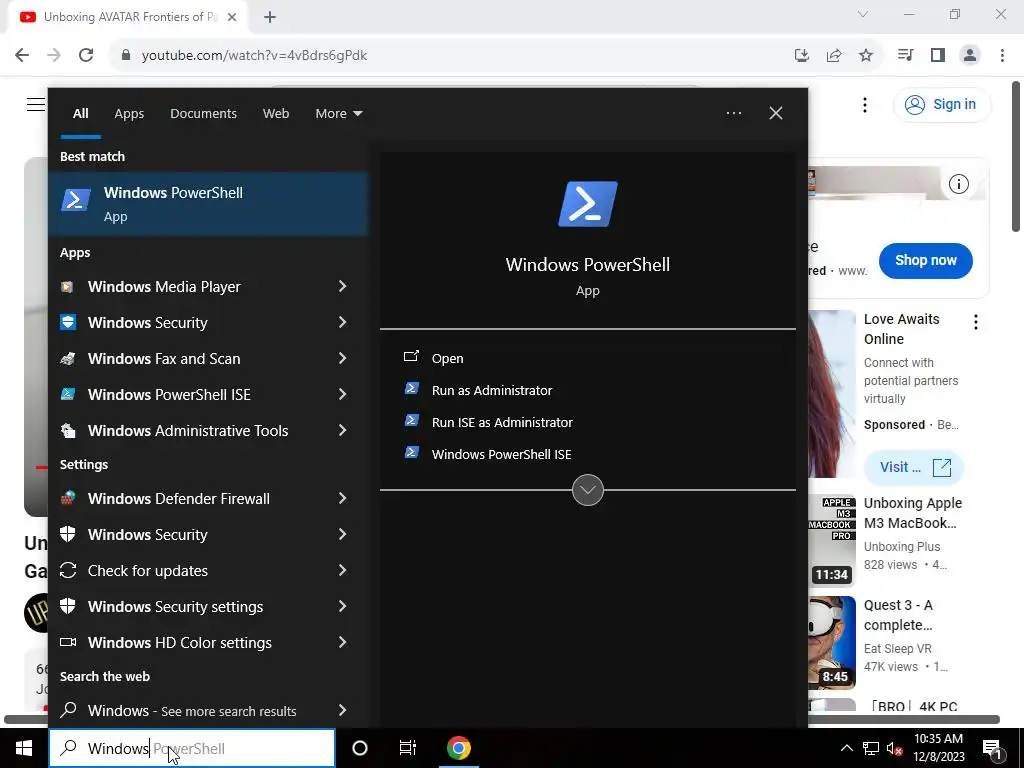Expand Windows Fax and Scan arrow

[x=342, y=358]
